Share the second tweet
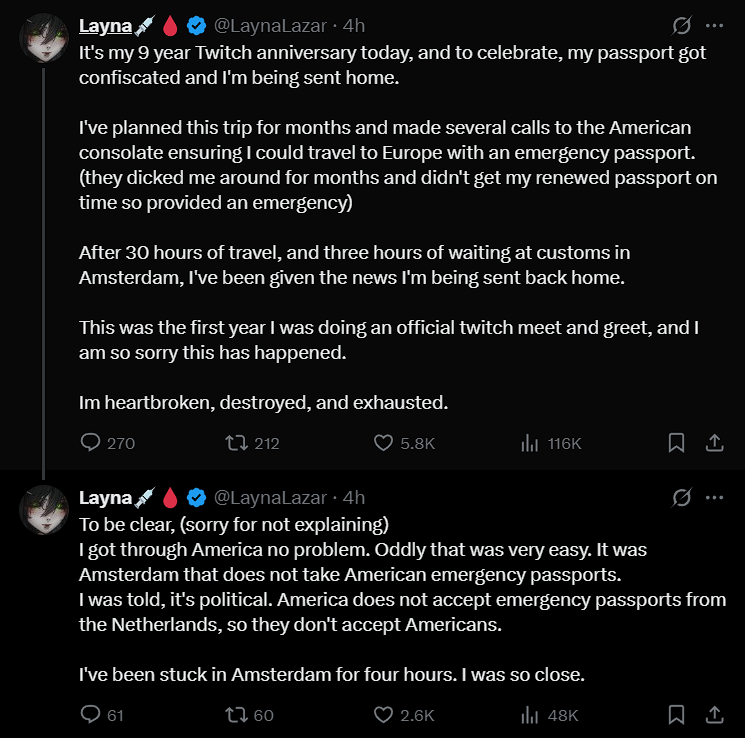The height and width of the screenshot is (738, 745). [715, 715]
